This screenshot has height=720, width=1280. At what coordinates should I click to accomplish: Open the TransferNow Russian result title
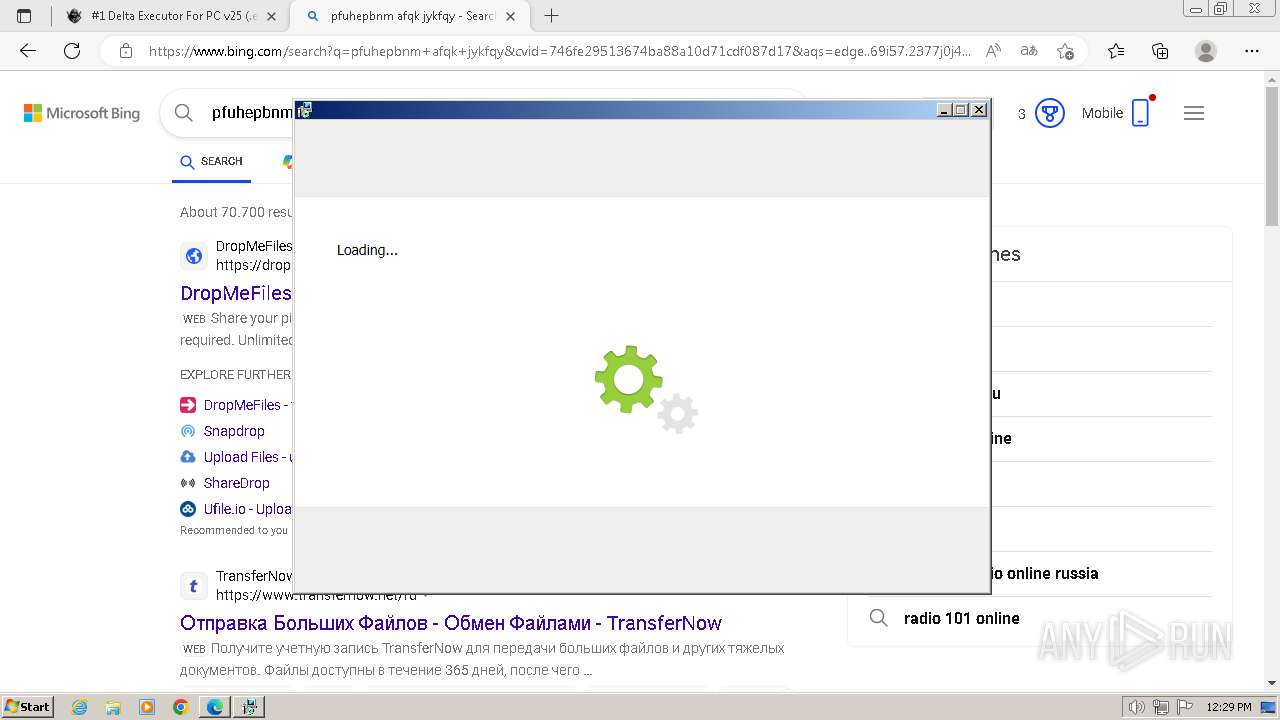coord(451,623)
